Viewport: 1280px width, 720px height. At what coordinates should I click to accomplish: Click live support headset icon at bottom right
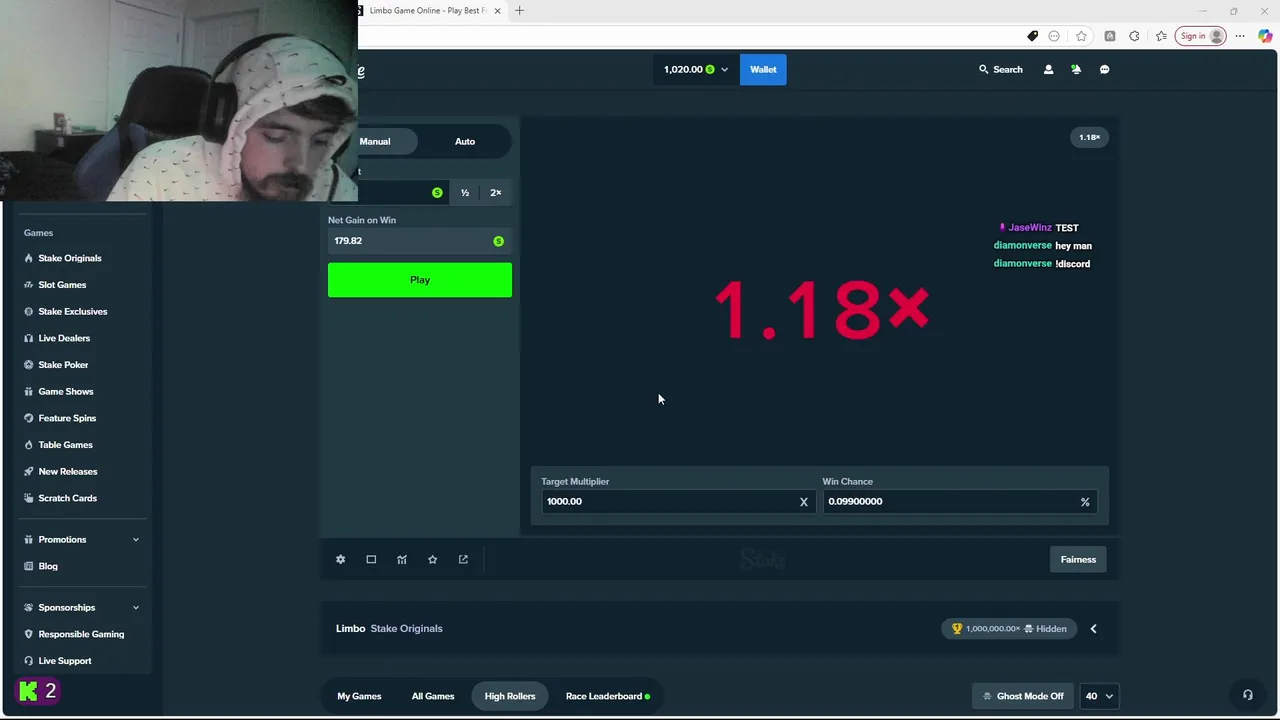tap(1248, 695)
